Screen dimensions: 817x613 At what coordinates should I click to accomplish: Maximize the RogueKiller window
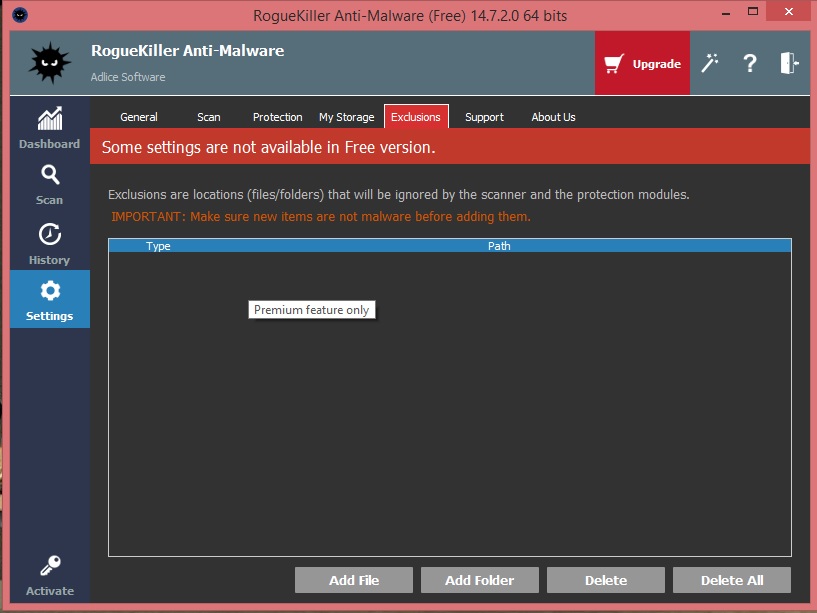[752, 11]
